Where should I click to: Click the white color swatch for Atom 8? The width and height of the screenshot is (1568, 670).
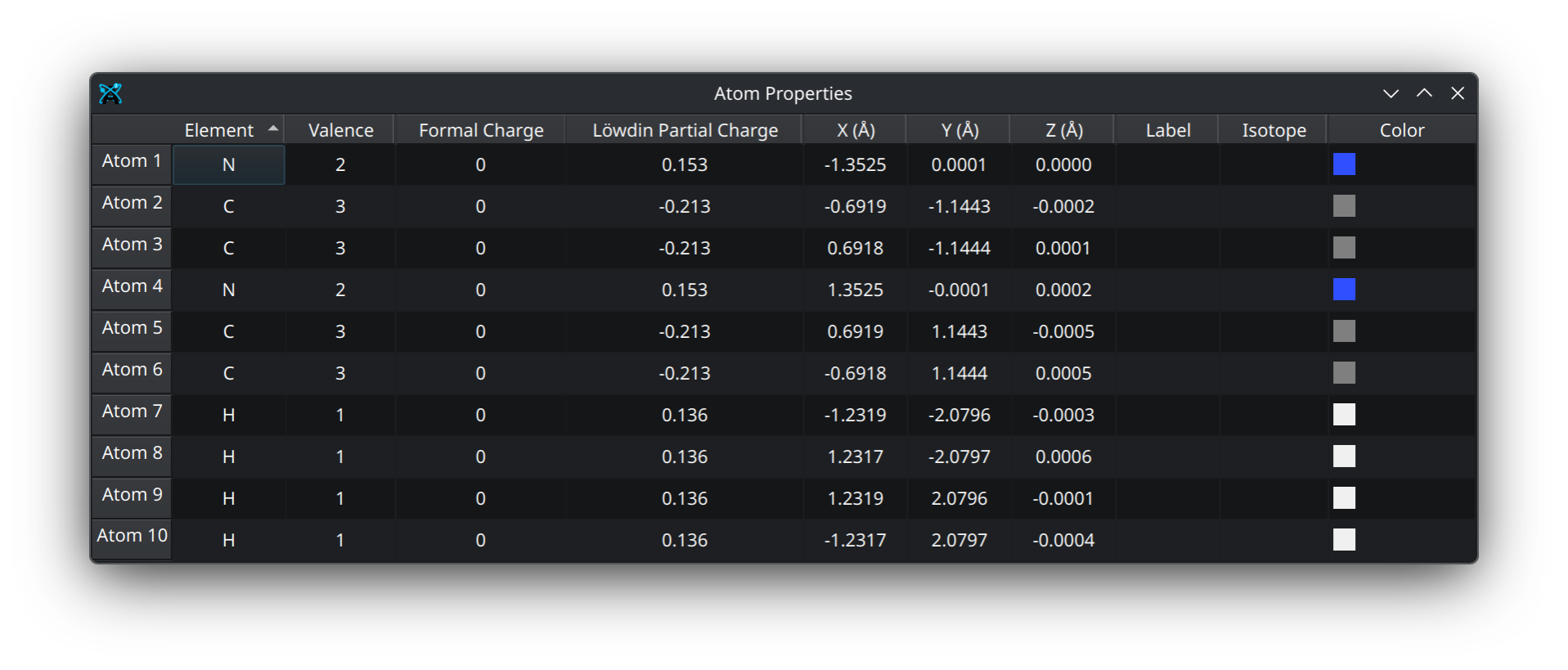pos(1344,456)
